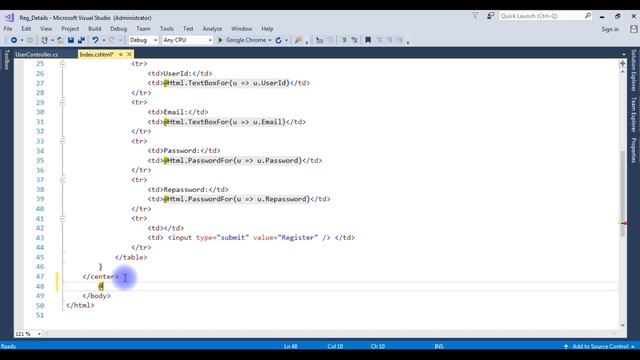Click the 'Ln 48' status bar indicator

[x=291, y=347]
